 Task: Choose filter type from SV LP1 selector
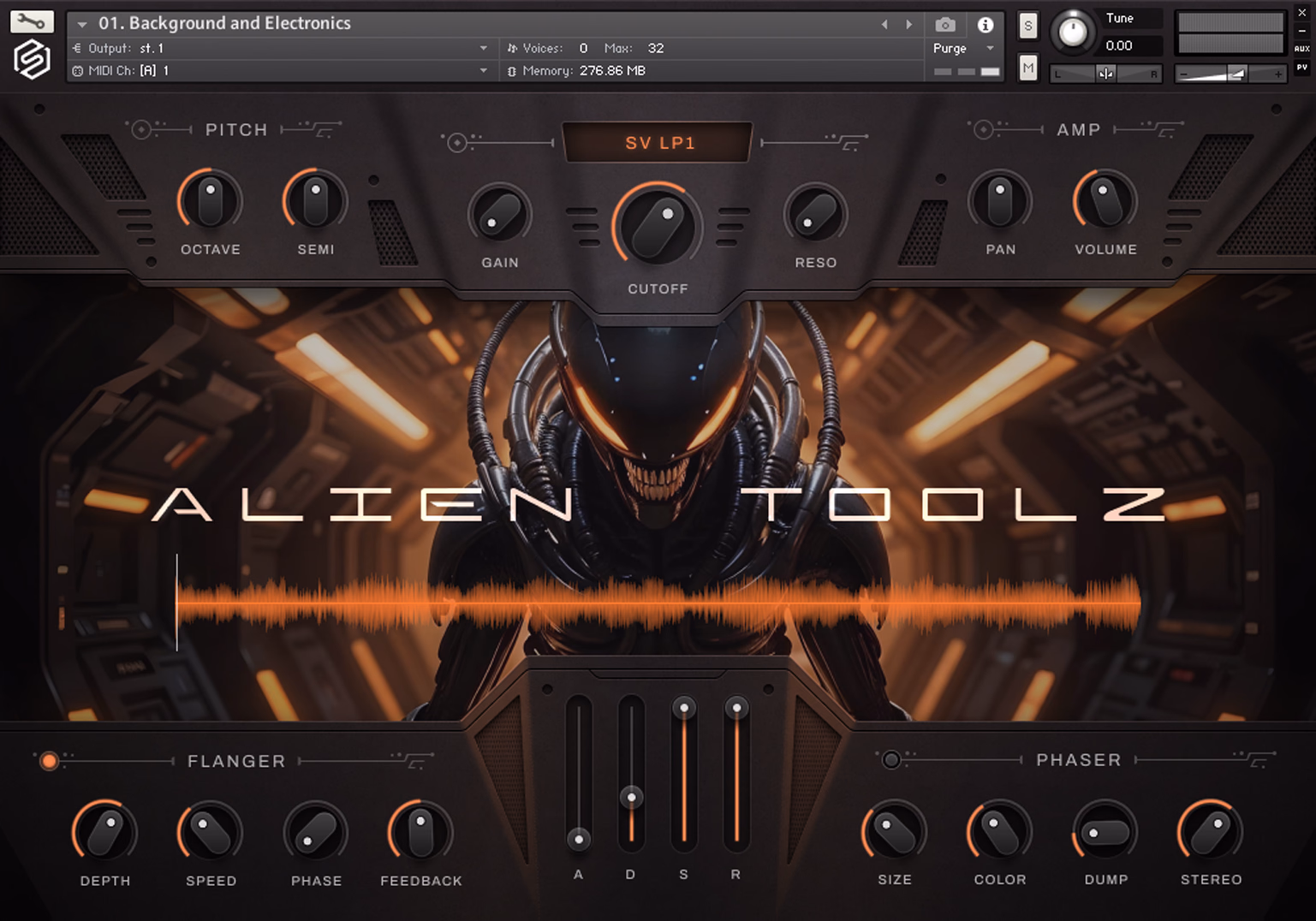pyautogui.click(x=658, y=143)
